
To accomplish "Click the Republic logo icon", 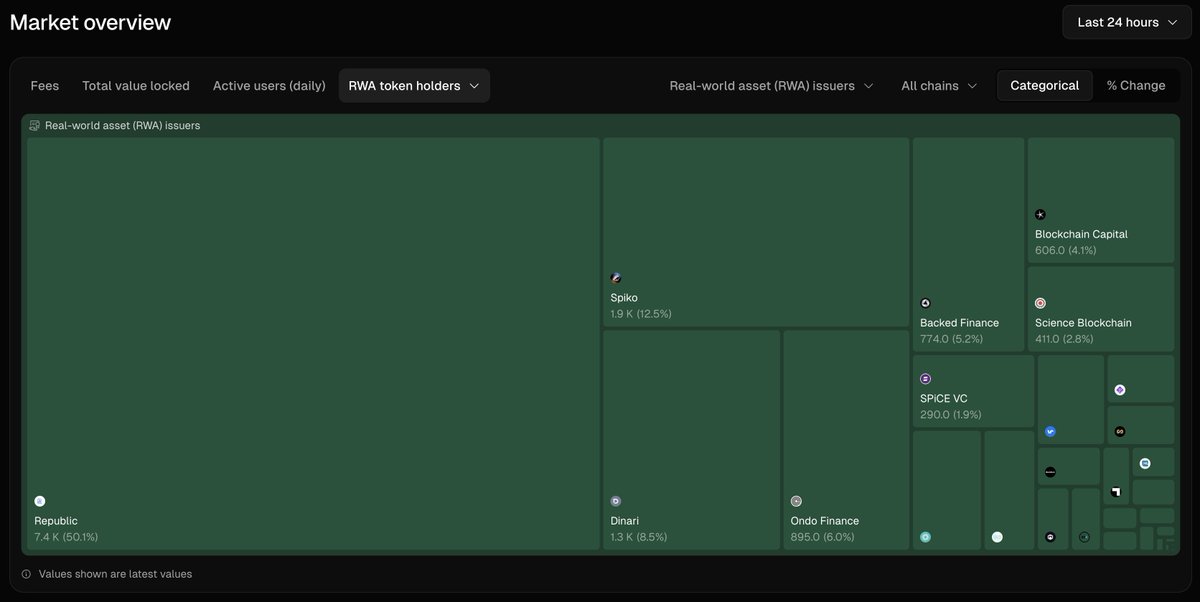I will pyautogui.click(x=40, y=501).
